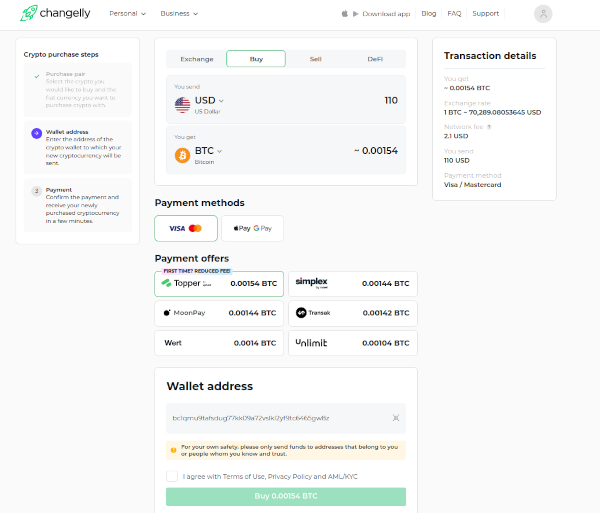Click the Transak logo icon
The height and width of the screenshot is (513, 600).
[x=301, y=313]
